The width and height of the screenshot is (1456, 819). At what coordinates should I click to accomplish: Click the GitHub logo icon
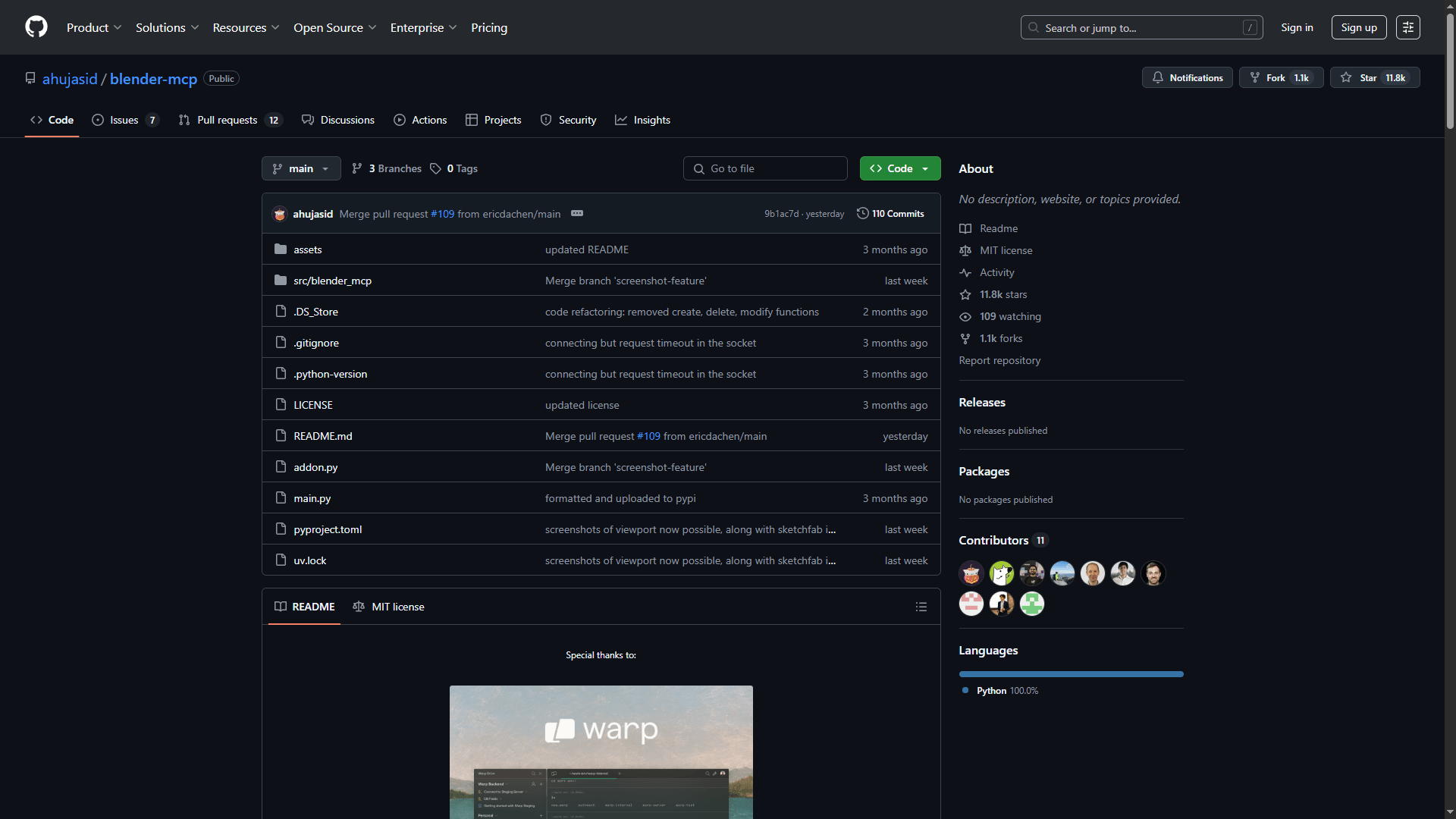[36, 27]
